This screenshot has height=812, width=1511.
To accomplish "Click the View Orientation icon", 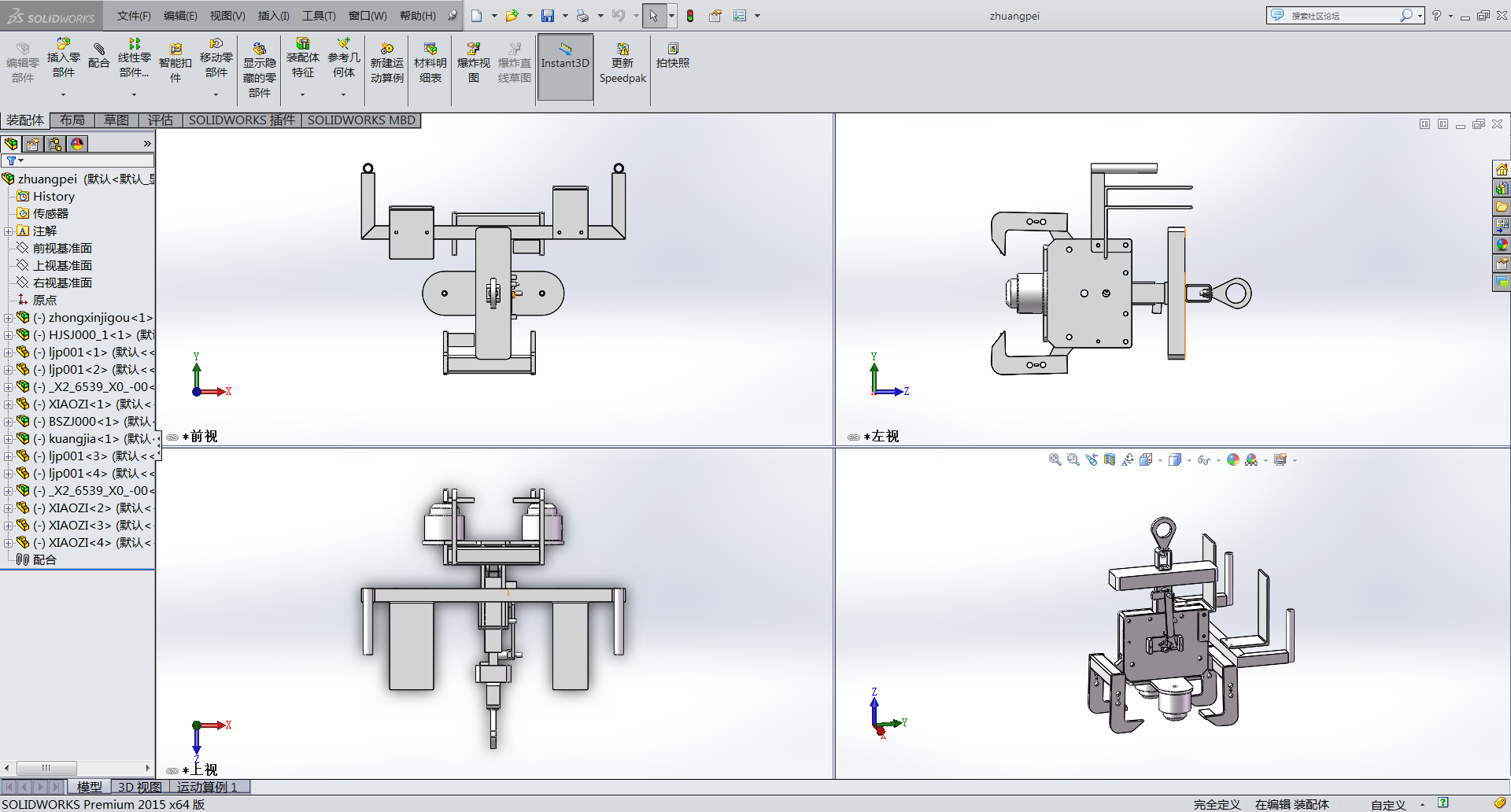I will (x=1146, y=460).
